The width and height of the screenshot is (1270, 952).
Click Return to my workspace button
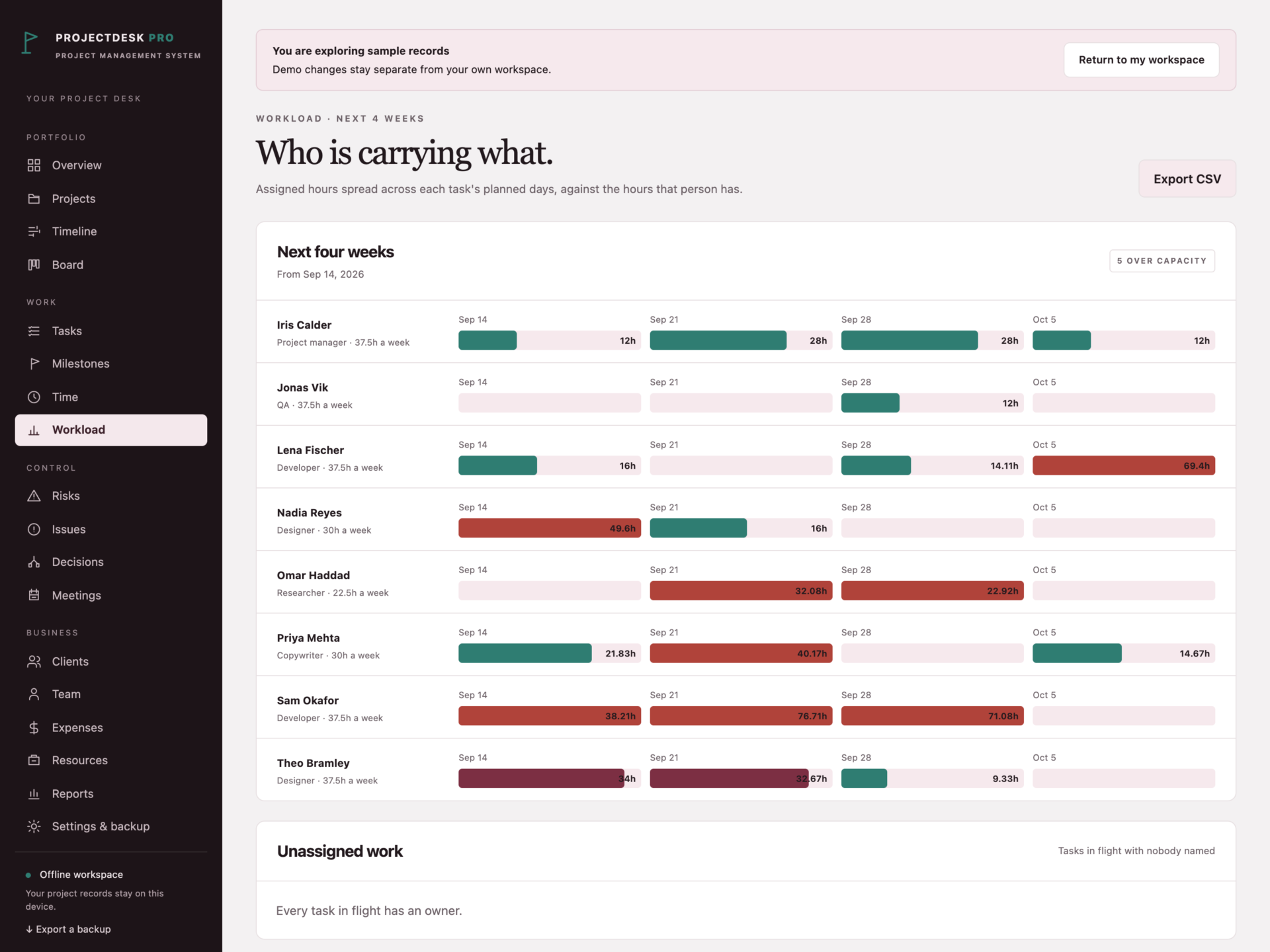coord(1141,59)
